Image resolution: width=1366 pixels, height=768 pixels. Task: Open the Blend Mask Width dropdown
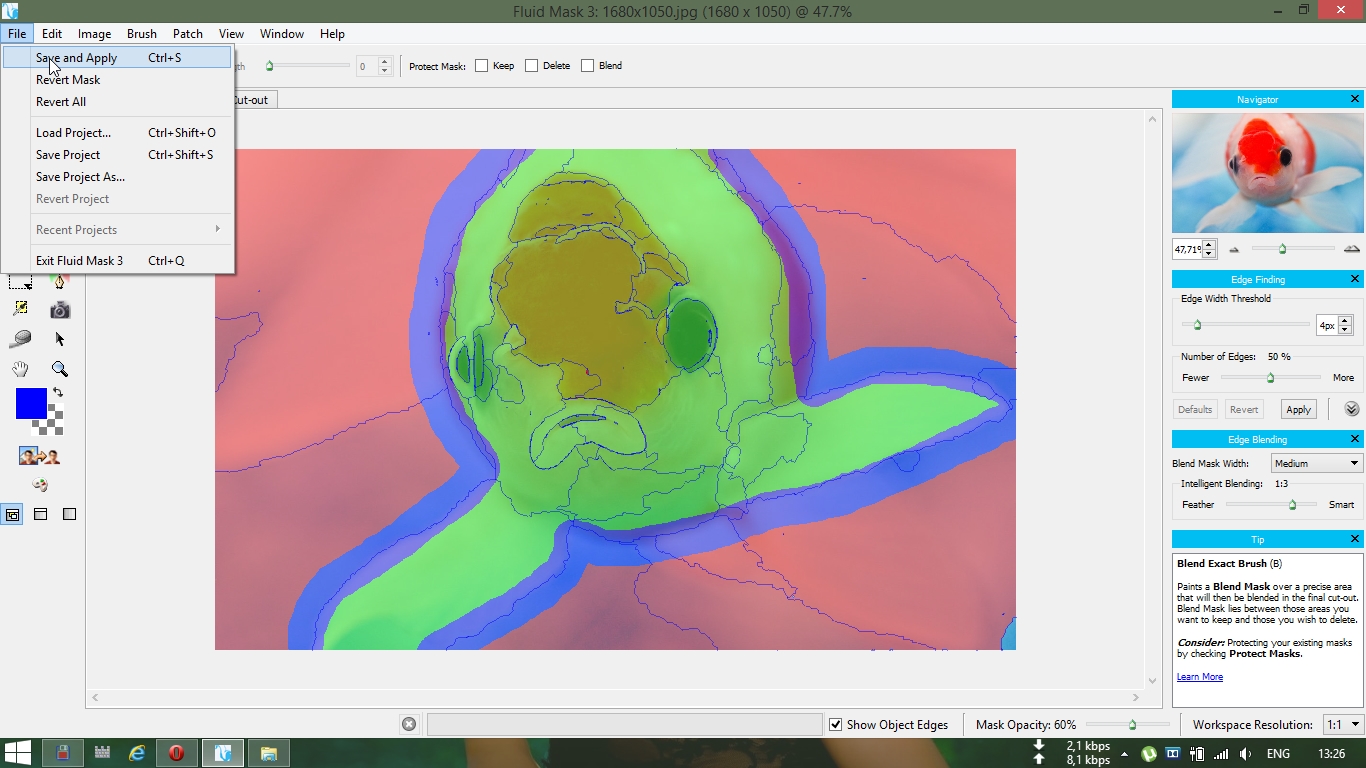(x=1316, y=463)
